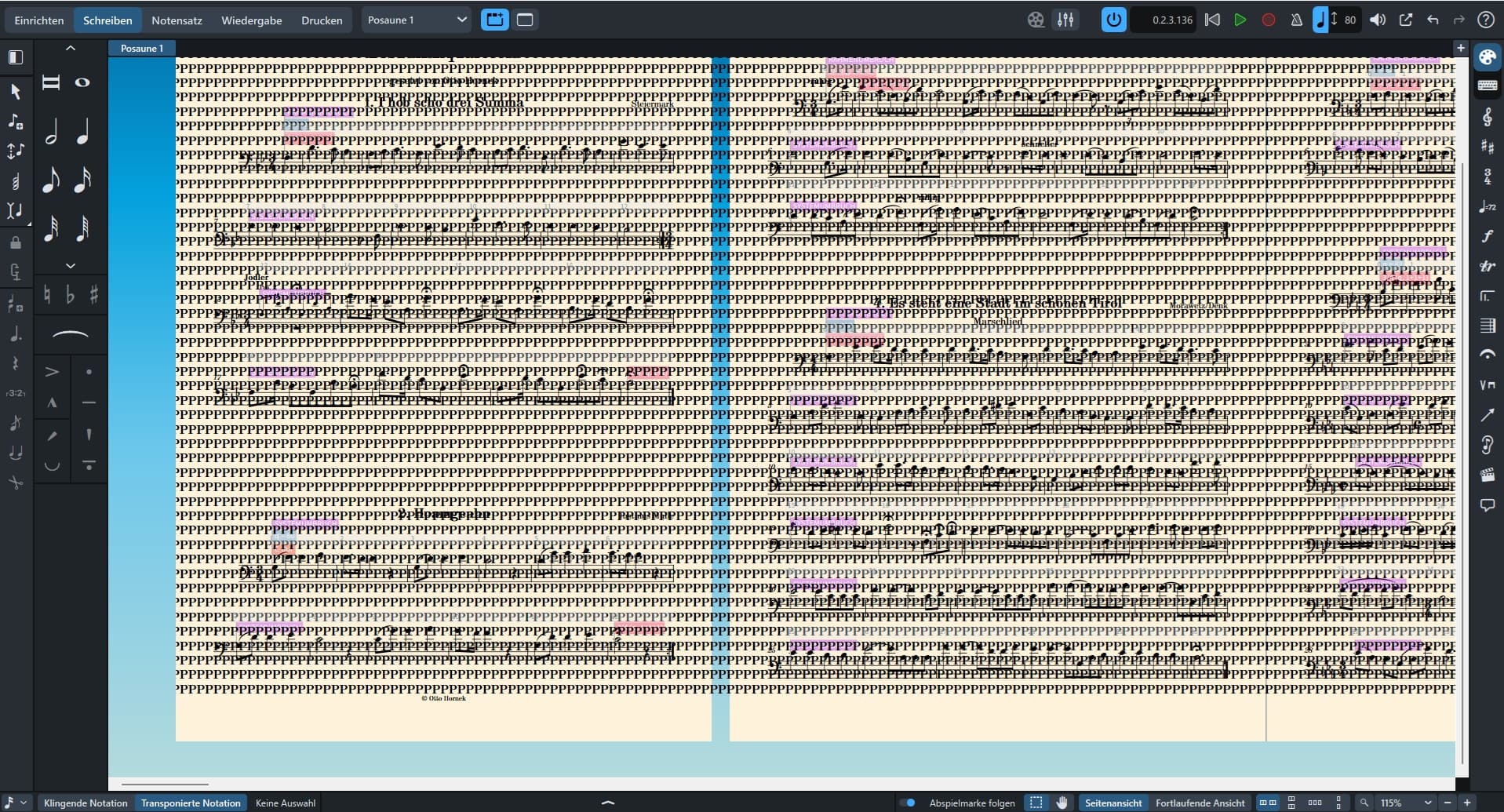1504x812 pixels.
Task: Open the help menu
Action: pos(1486,20)
